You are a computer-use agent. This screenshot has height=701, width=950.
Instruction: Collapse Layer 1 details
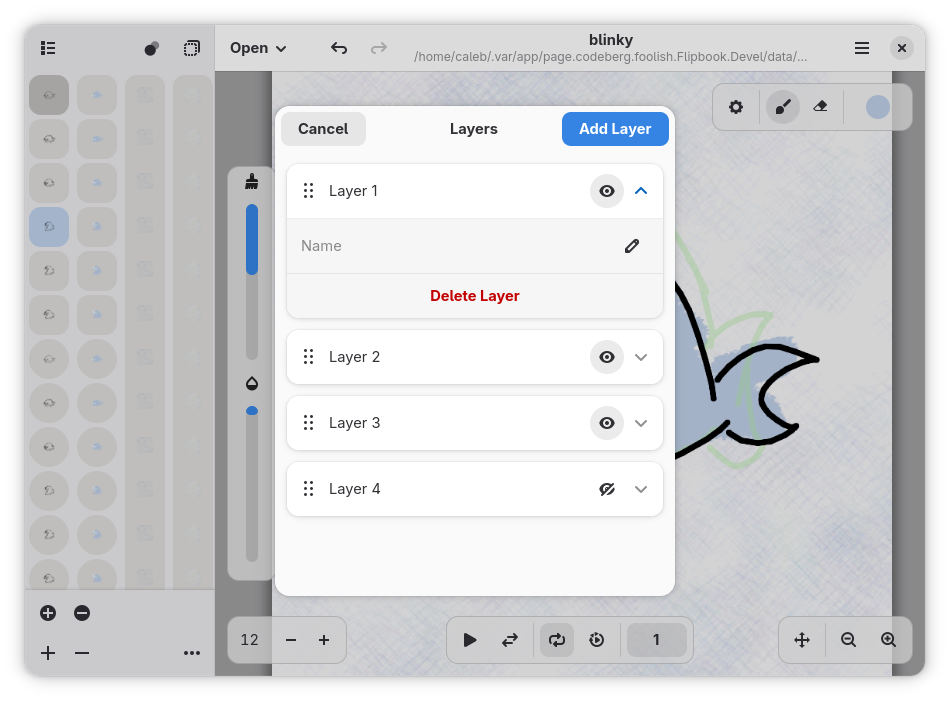tap(641, 191)
